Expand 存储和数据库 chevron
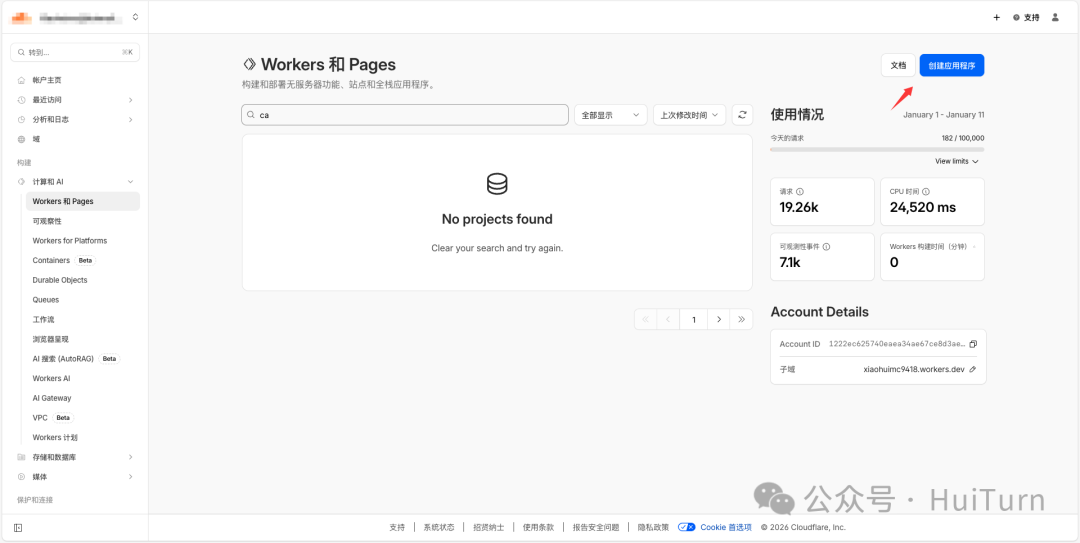 click(x=131, y=457)
